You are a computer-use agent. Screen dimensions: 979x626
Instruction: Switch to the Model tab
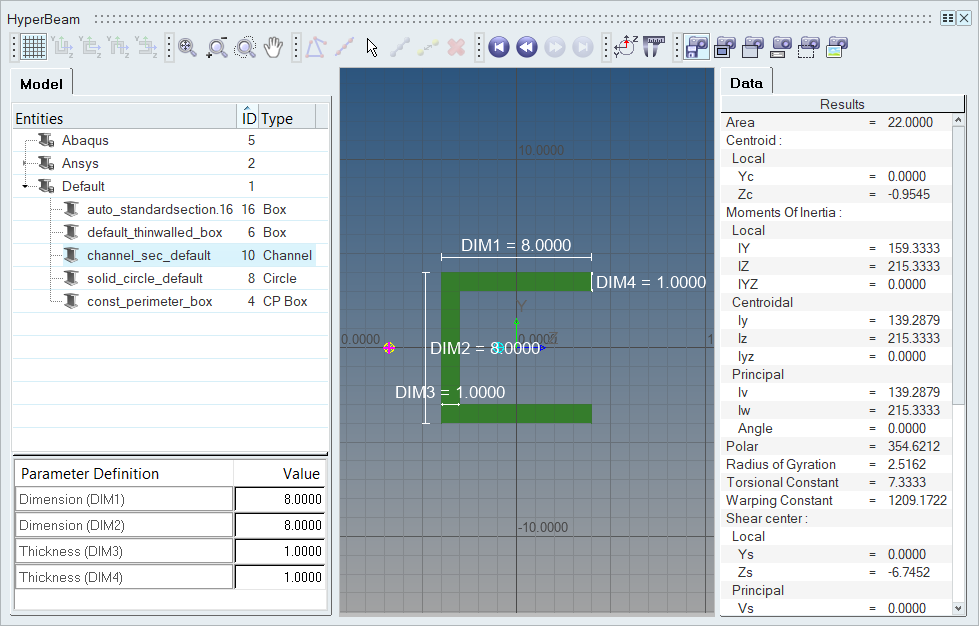tap(41, 84)
